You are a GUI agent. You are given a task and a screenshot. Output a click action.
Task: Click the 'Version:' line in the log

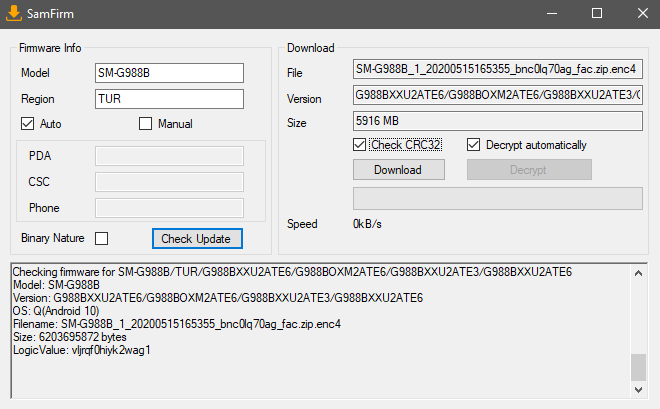[218, 298]
